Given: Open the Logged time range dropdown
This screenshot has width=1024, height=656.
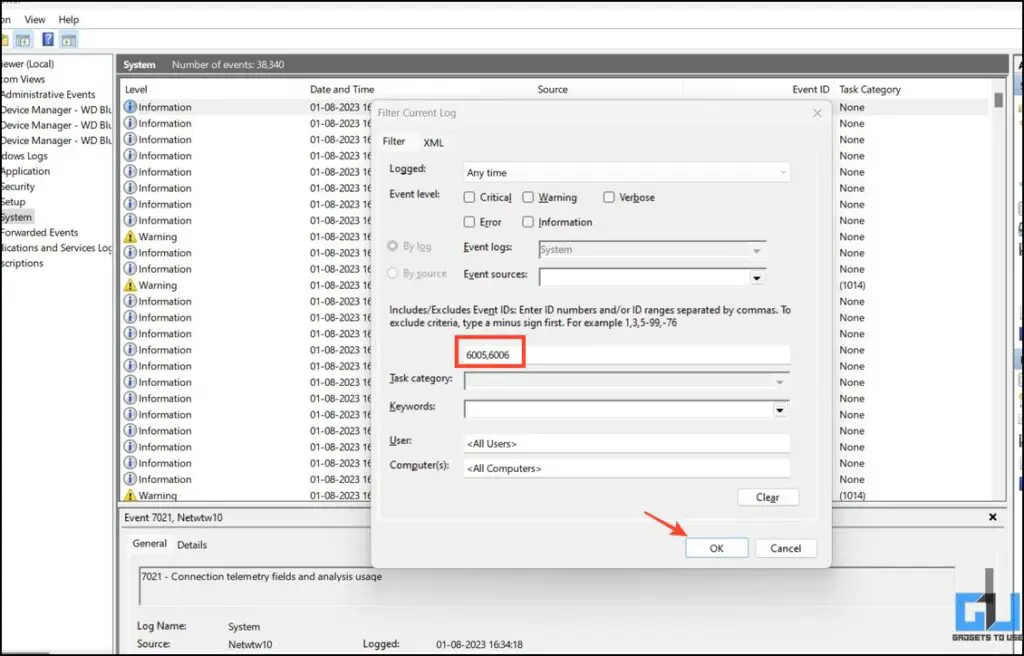Looking at the screenshot, I should [x=783, y=172].
